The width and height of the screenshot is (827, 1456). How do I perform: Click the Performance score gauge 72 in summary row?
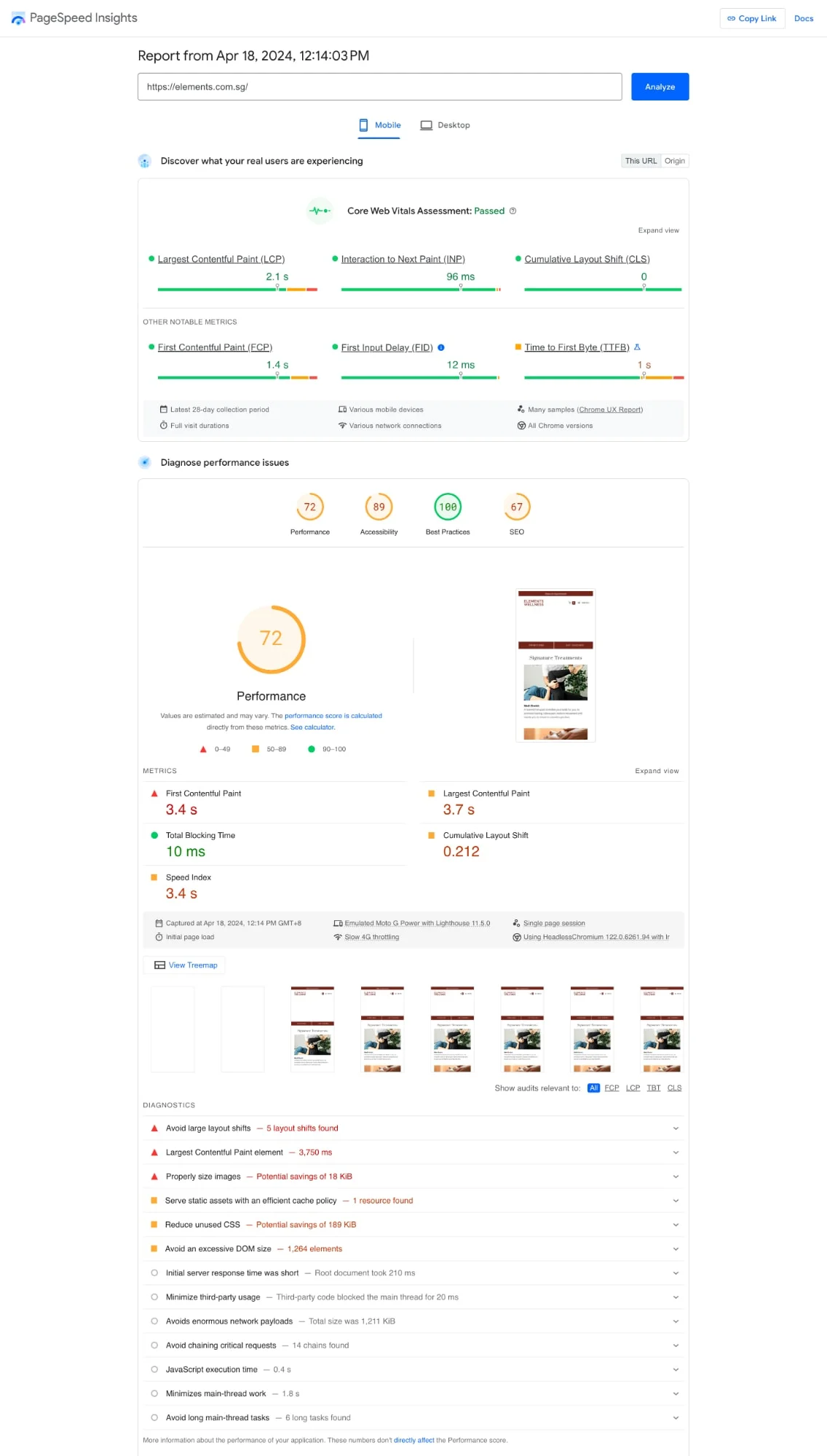(x=310, y=507)
